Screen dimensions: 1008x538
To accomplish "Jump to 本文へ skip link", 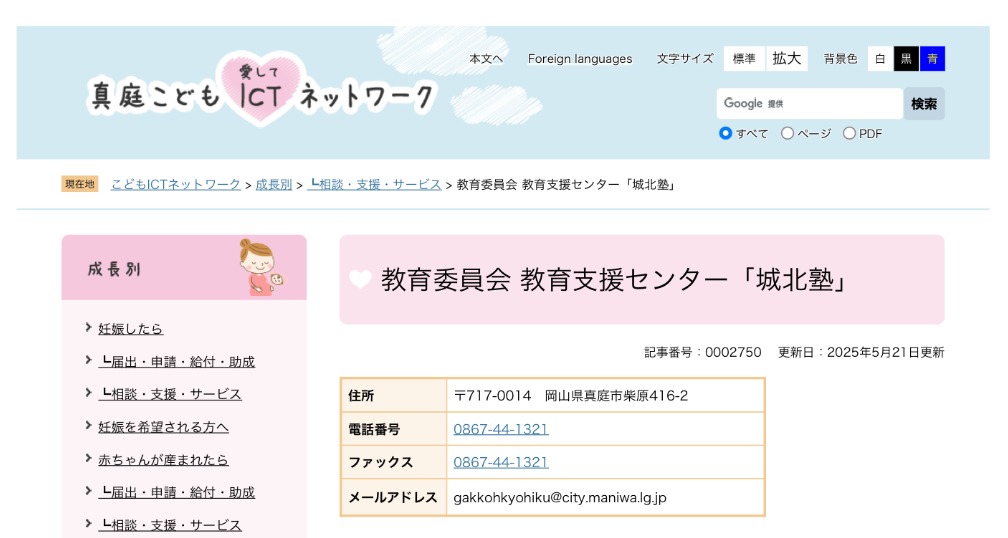I will point(486,58).
